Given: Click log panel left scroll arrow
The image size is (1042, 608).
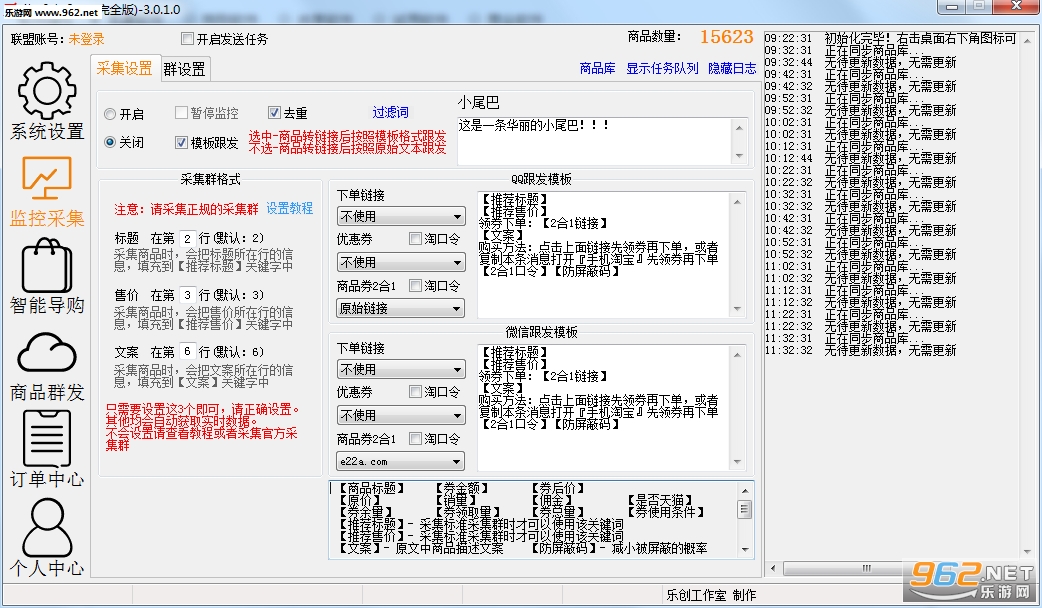Looking at the screenshot, I should 773,568.
